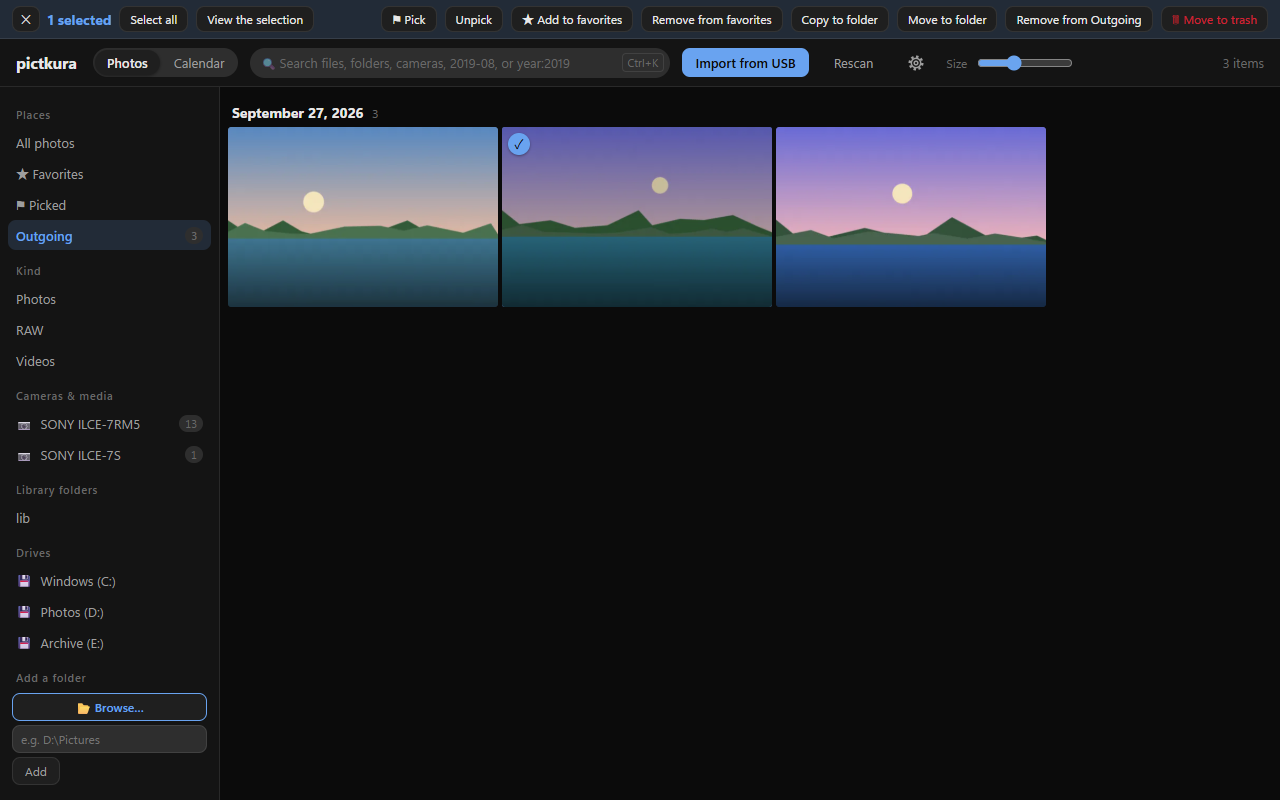Filter by Videos kind
Screen dimensions: 1280x800
point(109,362)
